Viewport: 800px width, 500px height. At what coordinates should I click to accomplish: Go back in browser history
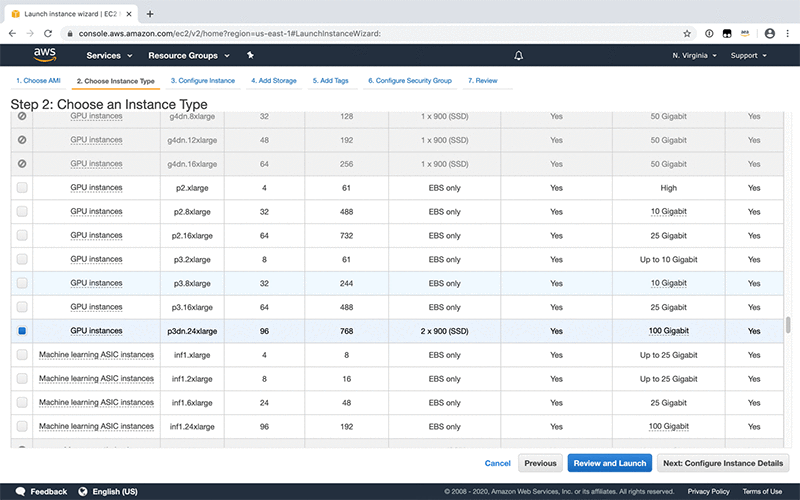tap(12, 34)
